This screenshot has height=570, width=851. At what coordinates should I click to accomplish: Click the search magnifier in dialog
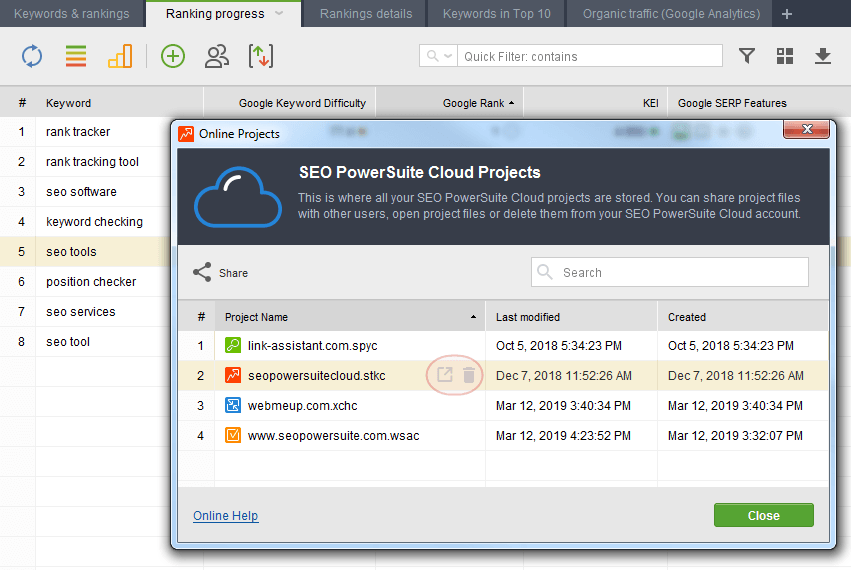pos(544,272)
